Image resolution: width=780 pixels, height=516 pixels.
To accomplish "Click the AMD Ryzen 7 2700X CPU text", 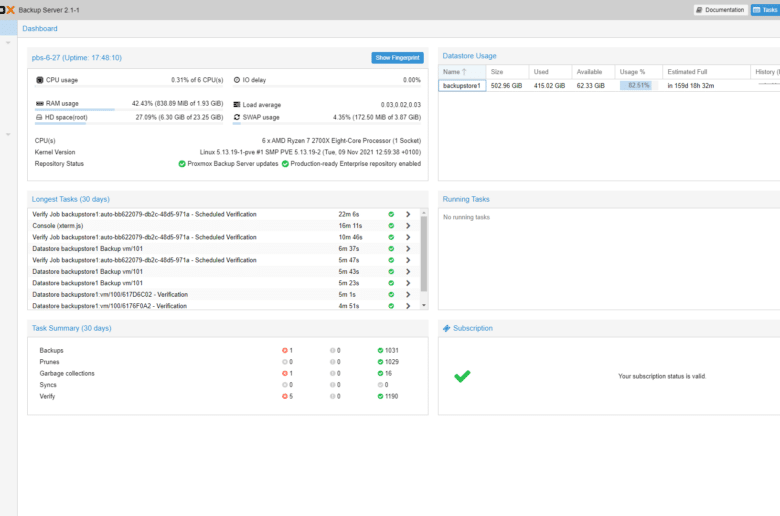I will coord(341,141).
